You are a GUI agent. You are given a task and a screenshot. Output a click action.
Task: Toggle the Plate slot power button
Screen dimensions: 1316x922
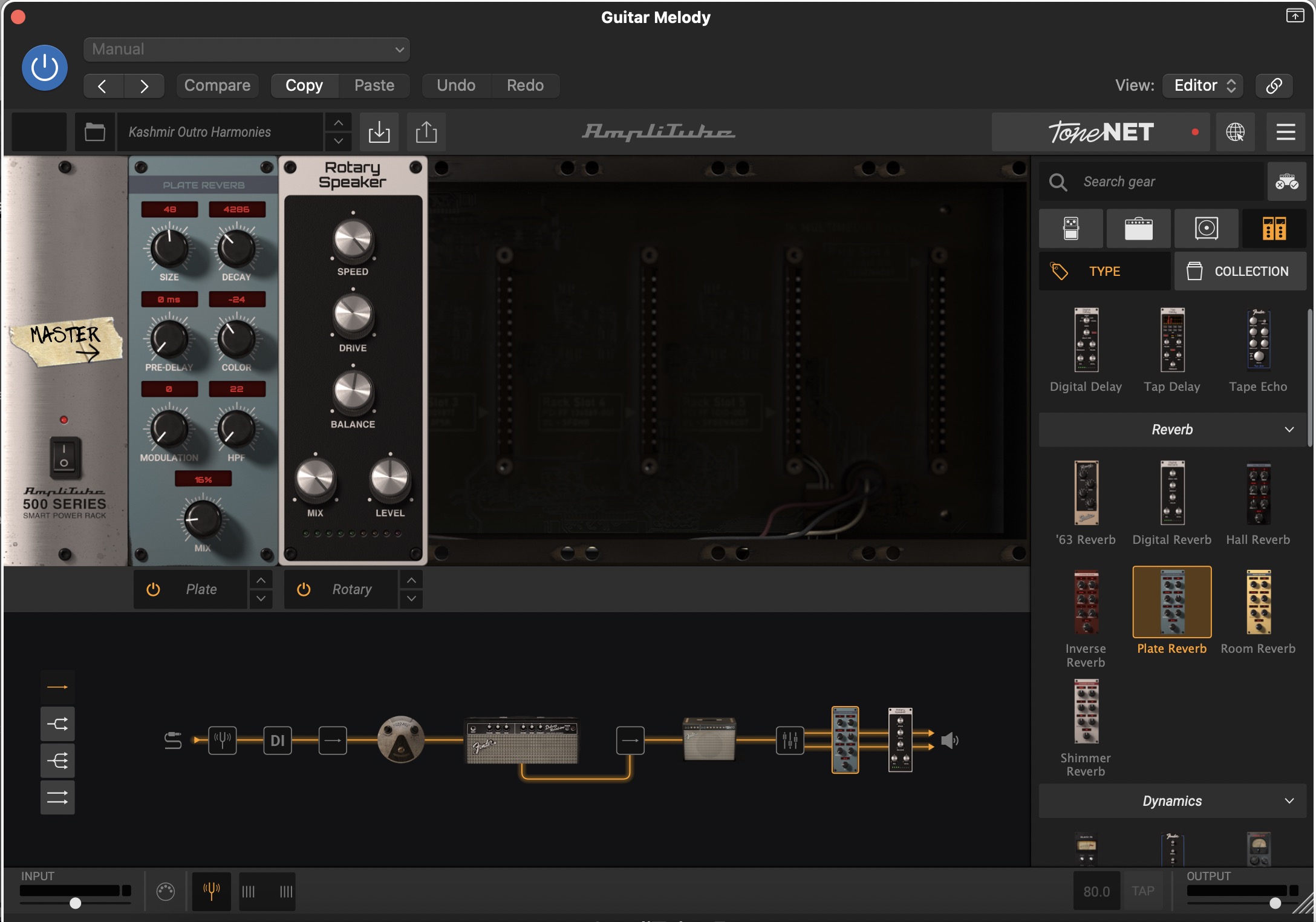point(153,589)
